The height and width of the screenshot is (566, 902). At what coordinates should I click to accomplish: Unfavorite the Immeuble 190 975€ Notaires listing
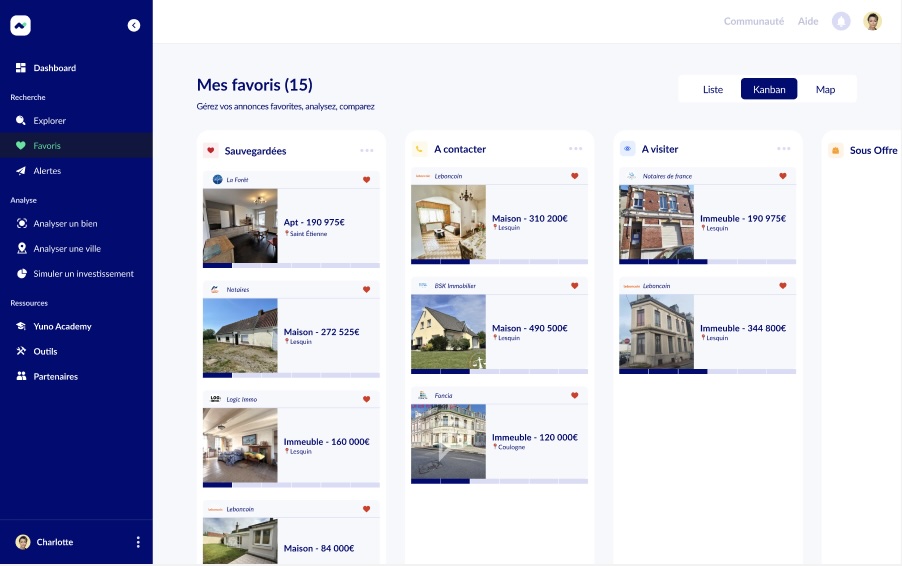[783, 176]
